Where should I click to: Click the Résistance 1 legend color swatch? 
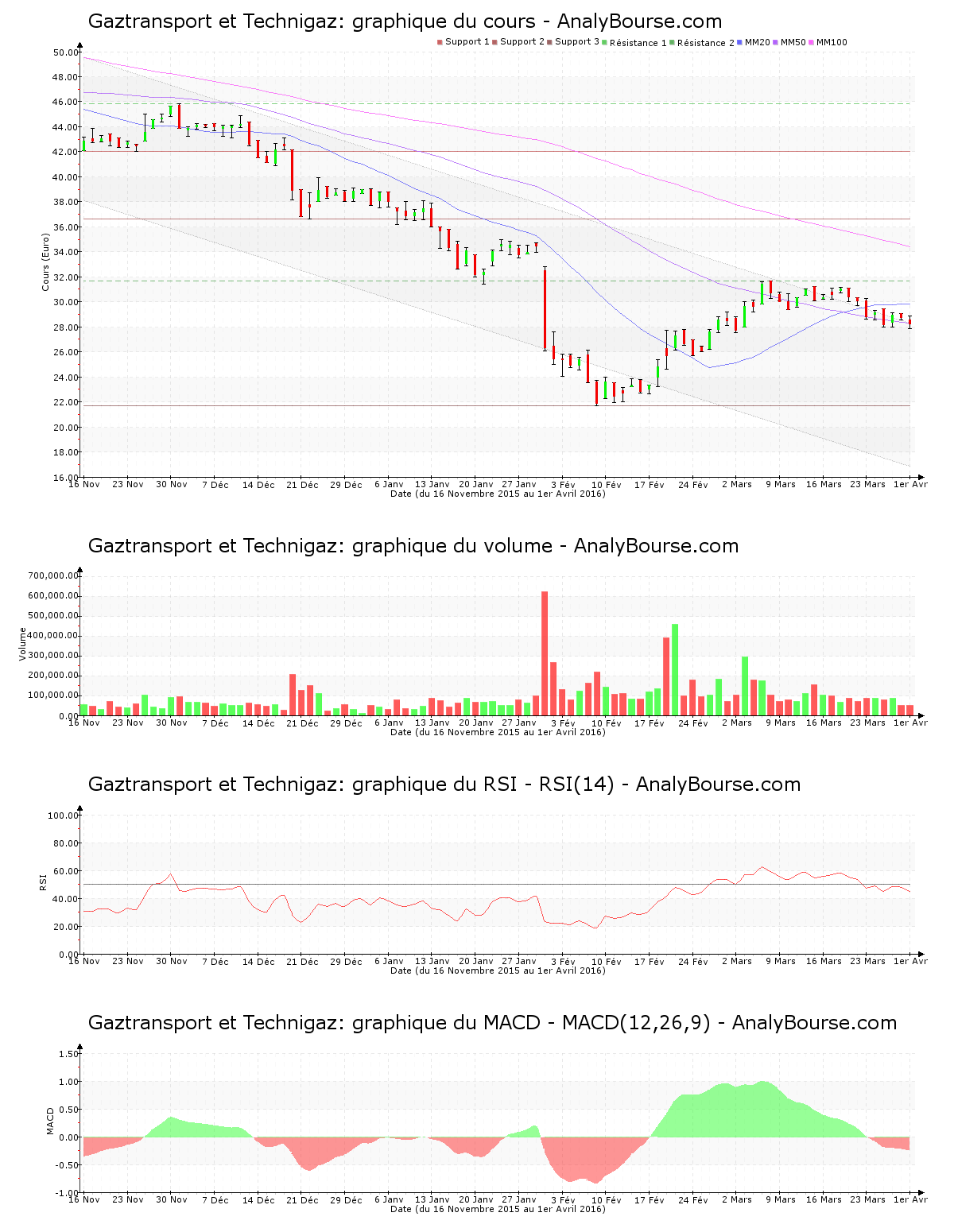[x=605, y=42]
